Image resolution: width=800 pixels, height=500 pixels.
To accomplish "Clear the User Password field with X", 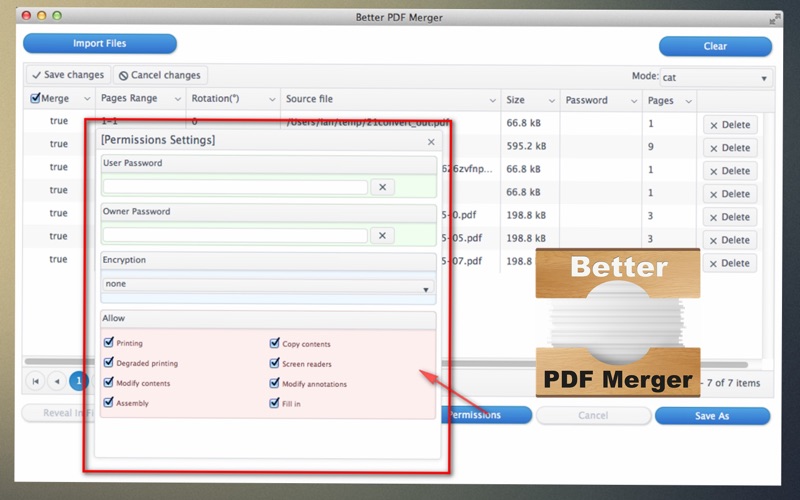I will [x=382, y=187].
